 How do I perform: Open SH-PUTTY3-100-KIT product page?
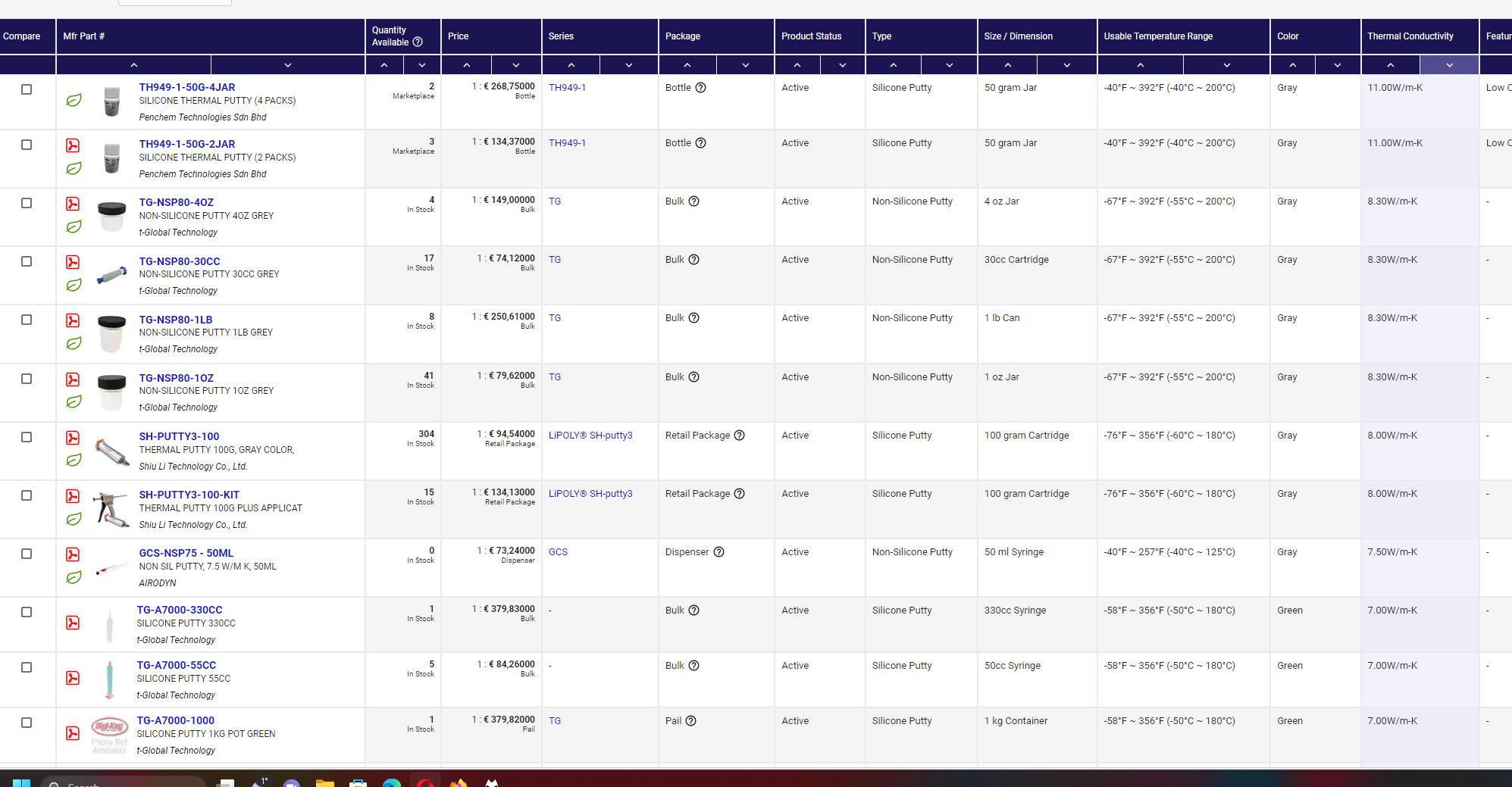(x=189, y=495)
